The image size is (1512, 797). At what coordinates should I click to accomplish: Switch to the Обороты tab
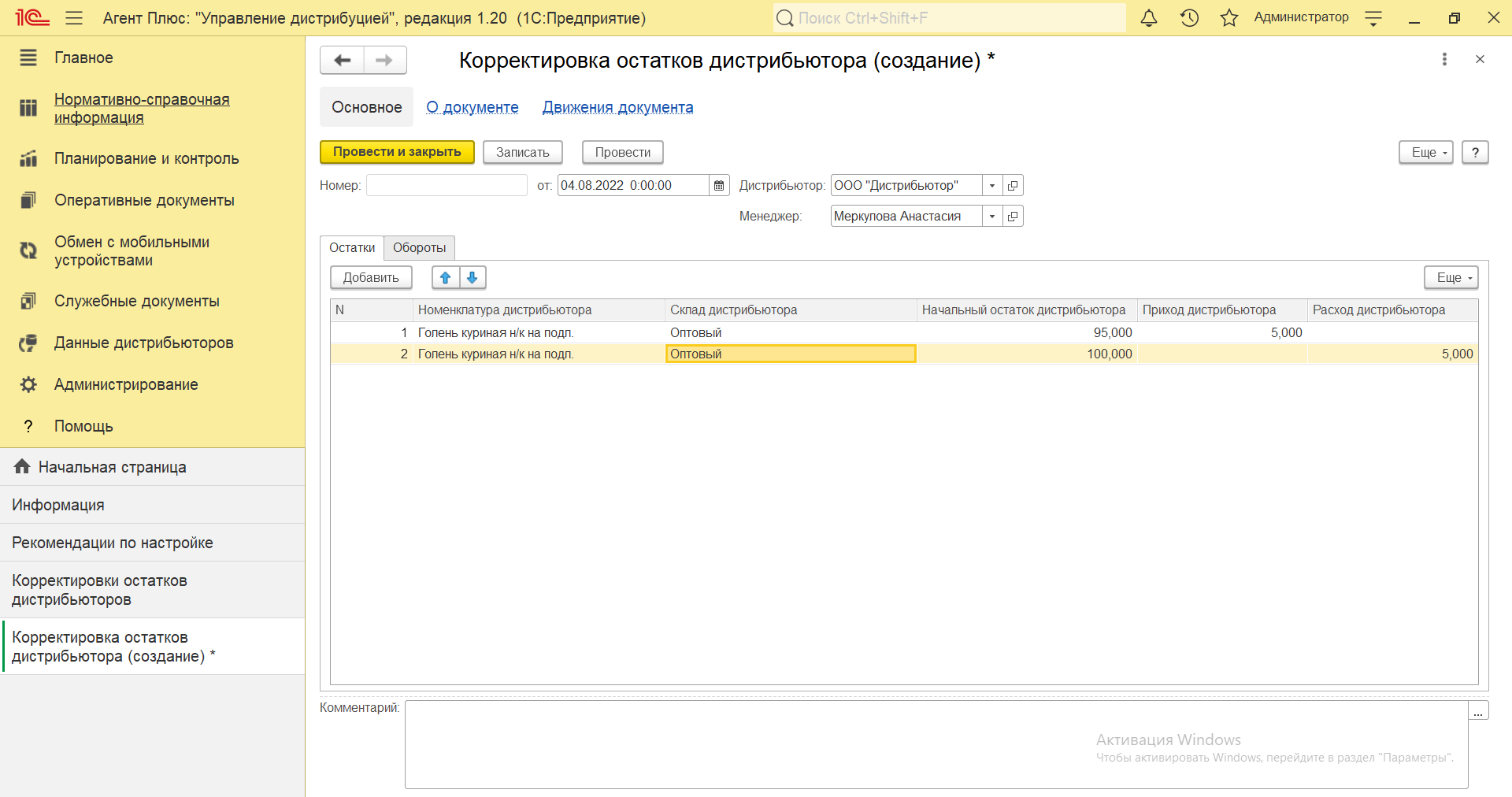click(x=420, y=247)
